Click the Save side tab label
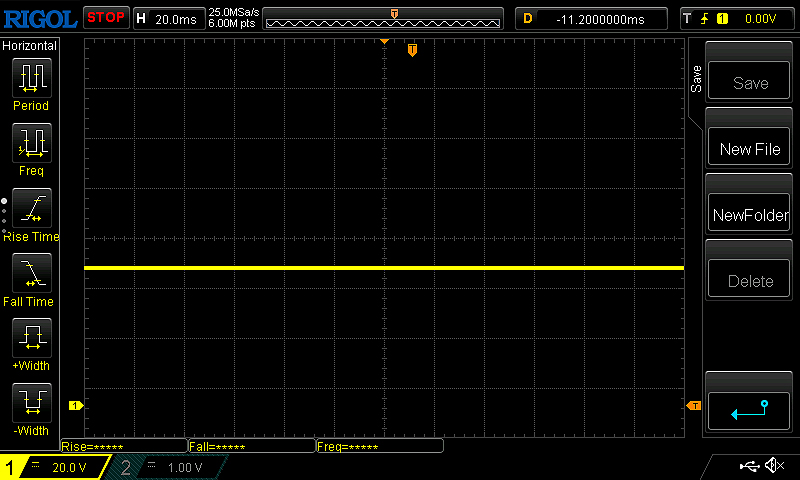The height and width of the screenshot is (480, 800). (696, 79)
